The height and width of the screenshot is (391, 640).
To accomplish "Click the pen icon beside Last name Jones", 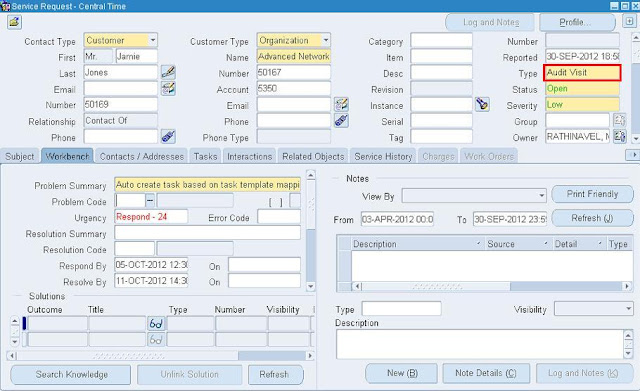I will click(x=168, y=72).
